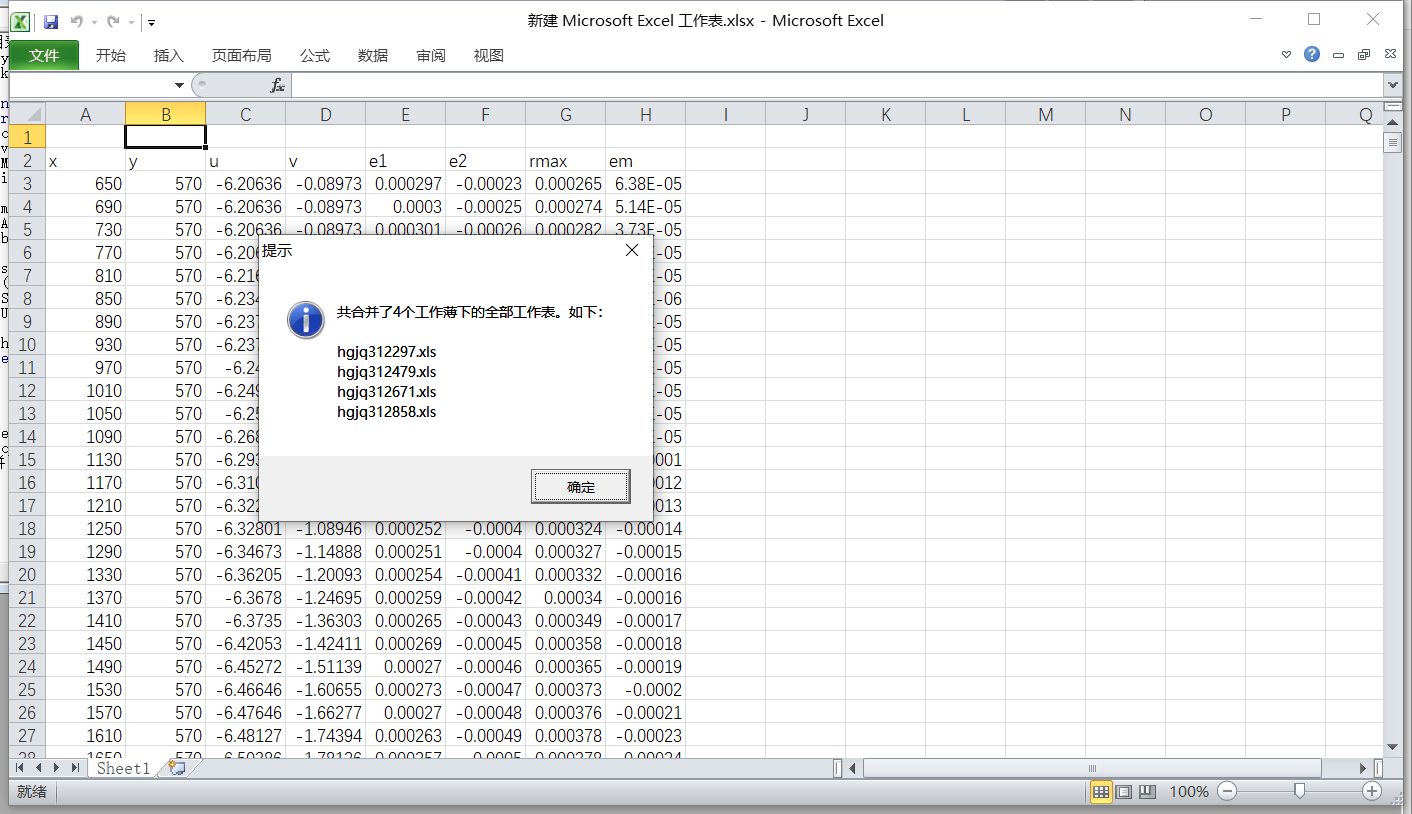Open the Customize Quick Access Toolbar dropdown

pyautogui.click(x=151, y=22)
